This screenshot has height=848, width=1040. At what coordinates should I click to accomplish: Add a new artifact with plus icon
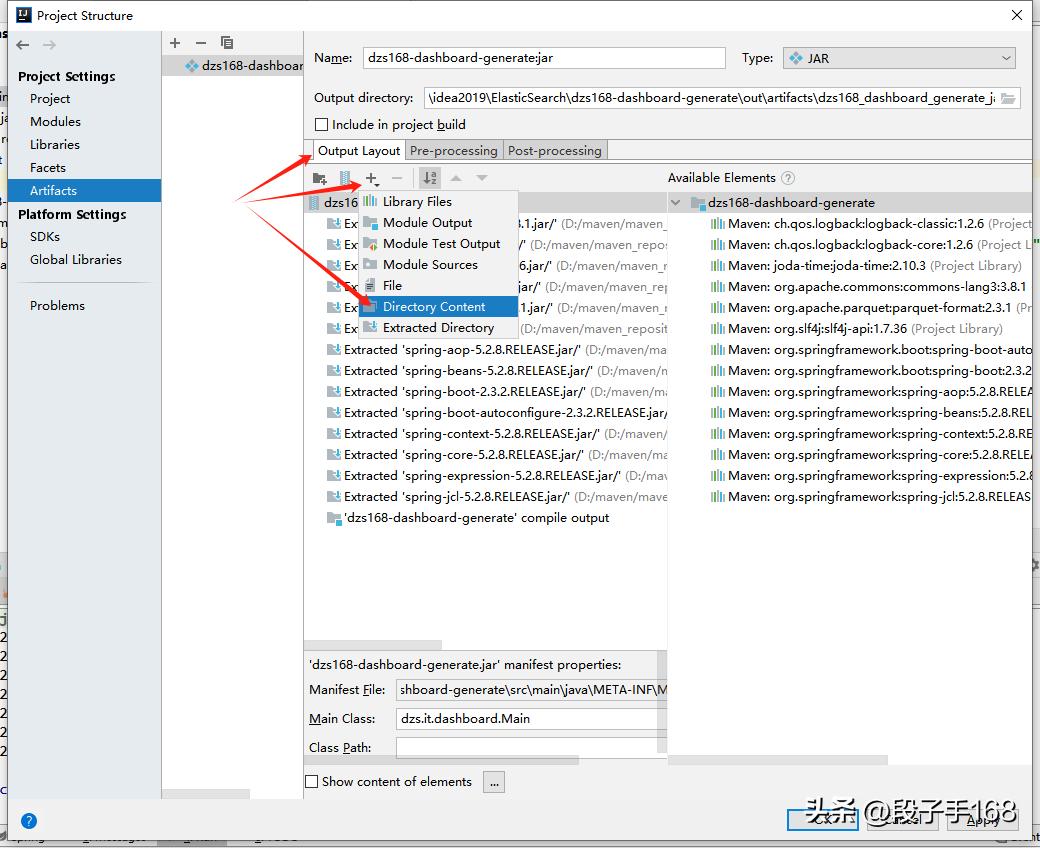click(x=175, y=43)
